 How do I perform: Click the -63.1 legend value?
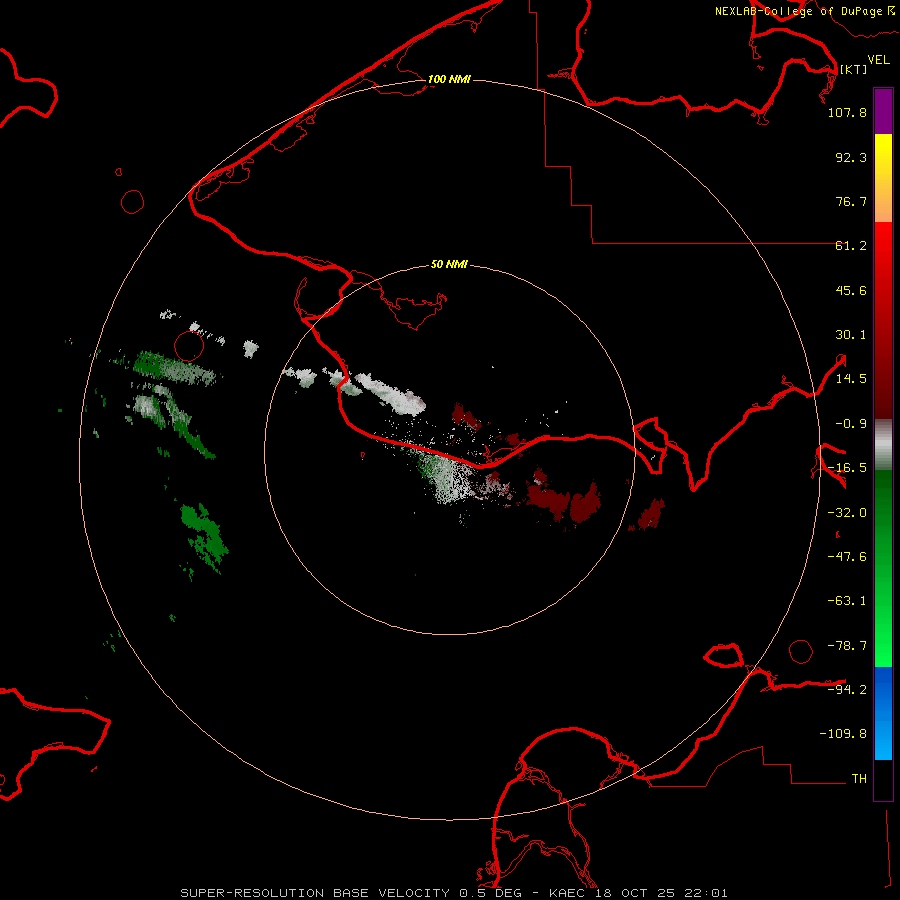[847, 601]
